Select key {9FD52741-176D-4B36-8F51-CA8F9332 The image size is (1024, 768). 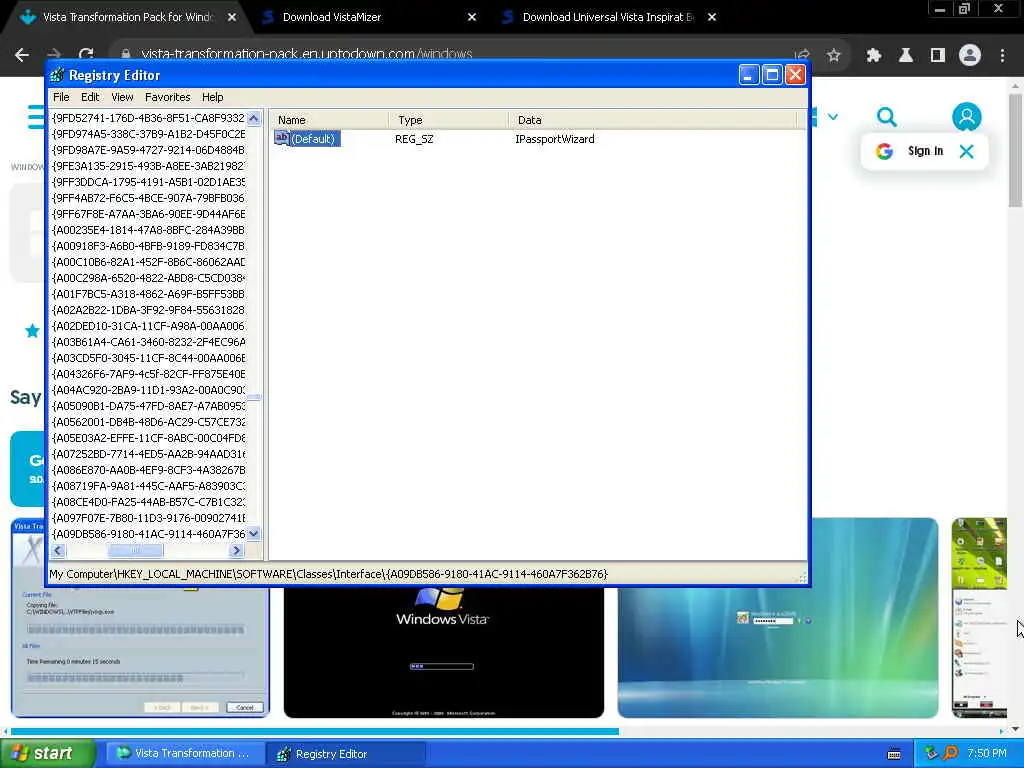(x=148, y=118)
